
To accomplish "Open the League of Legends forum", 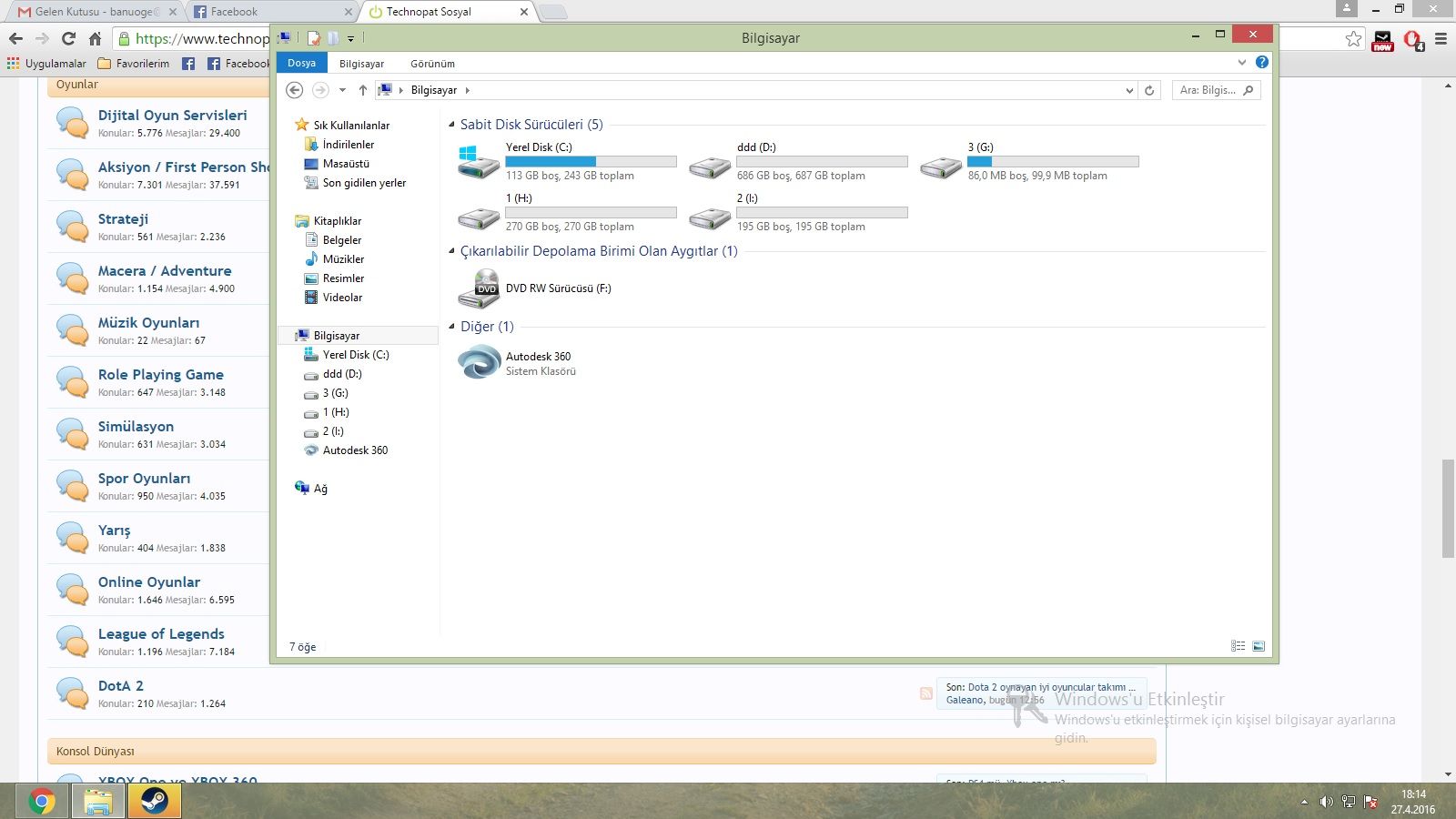I will point(161,634).
